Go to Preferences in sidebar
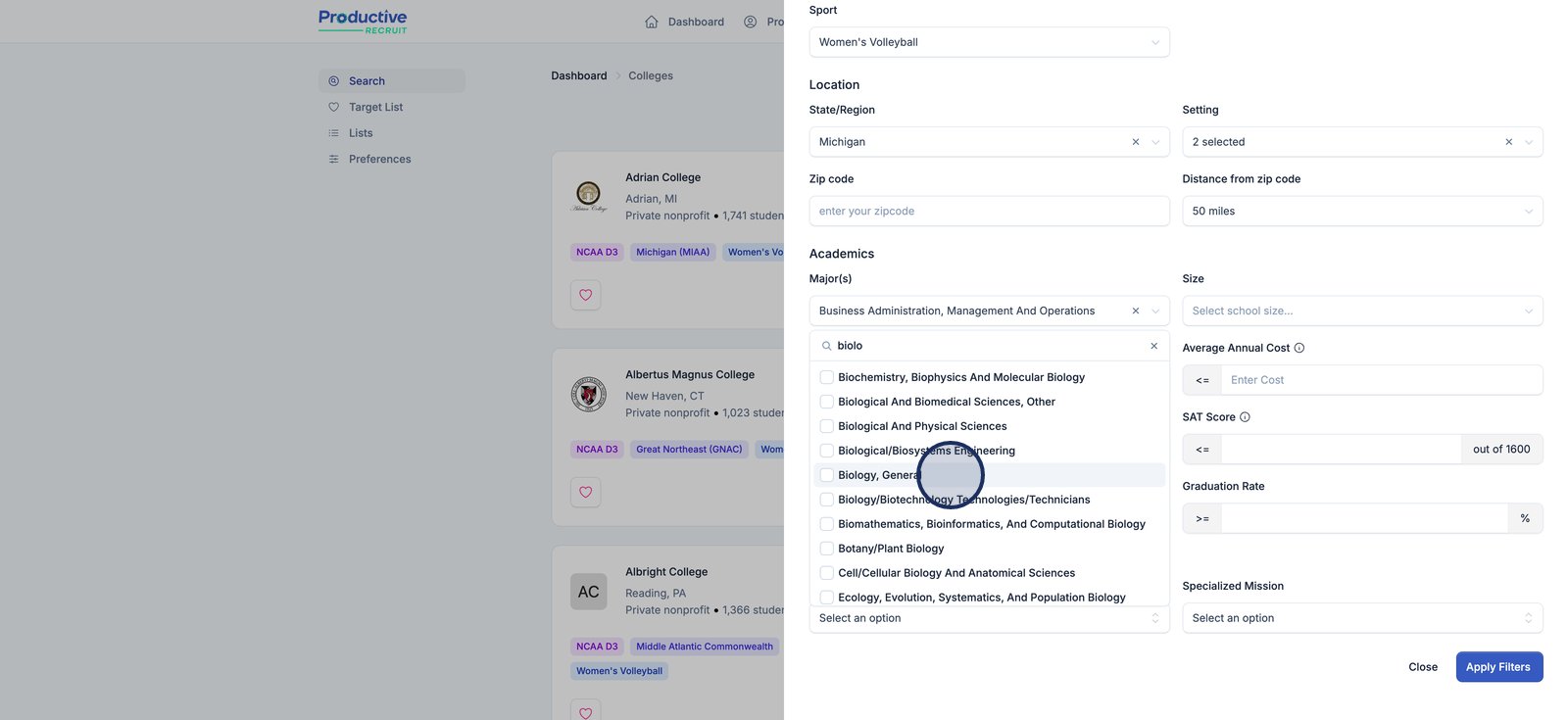This screenshot has height=720, width=1568. 379,159
